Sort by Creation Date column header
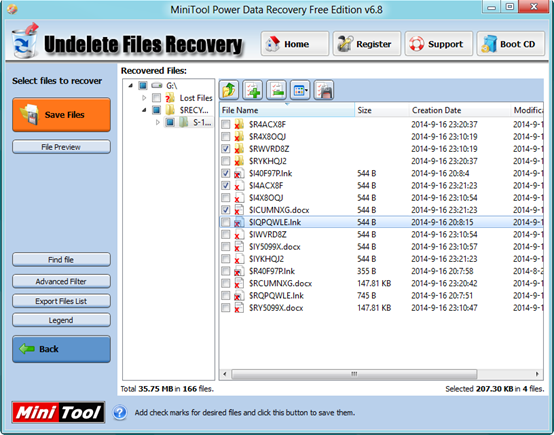The height and width of the screenshot is (435, 554). pyautogui.click(x=460, y=110)
